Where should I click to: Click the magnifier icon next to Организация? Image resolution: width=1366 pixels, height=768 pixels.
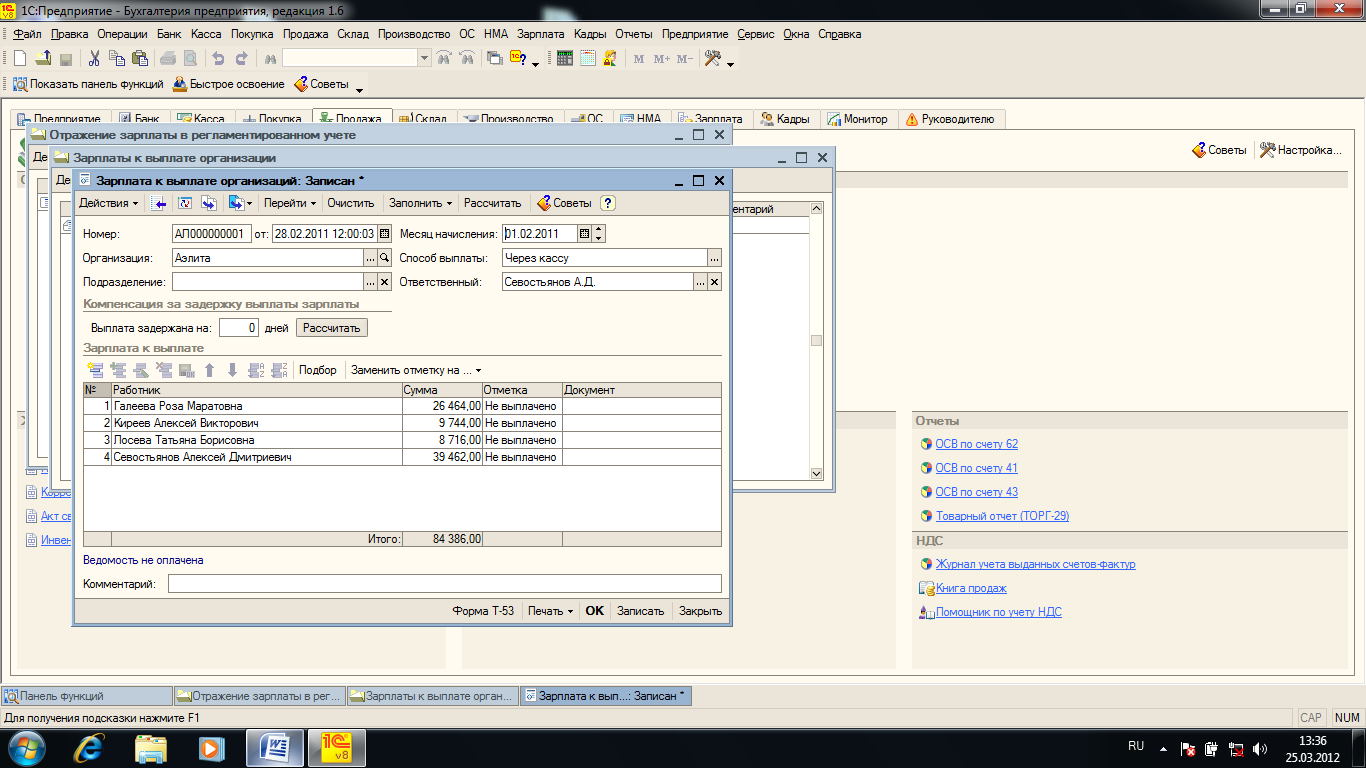384,258
